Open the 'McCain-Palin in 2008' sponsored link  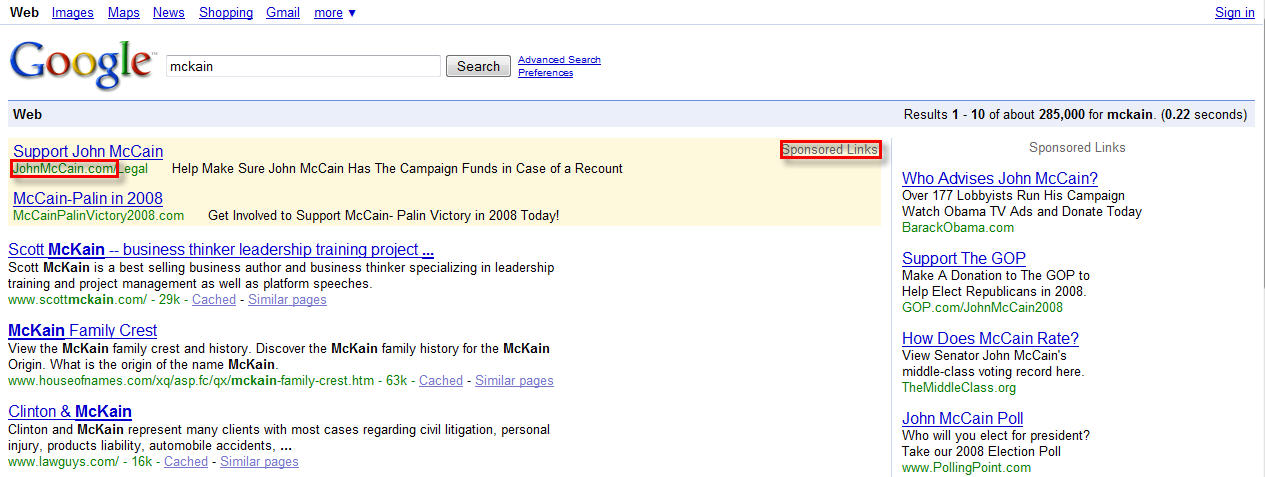[x=88, y=198]
